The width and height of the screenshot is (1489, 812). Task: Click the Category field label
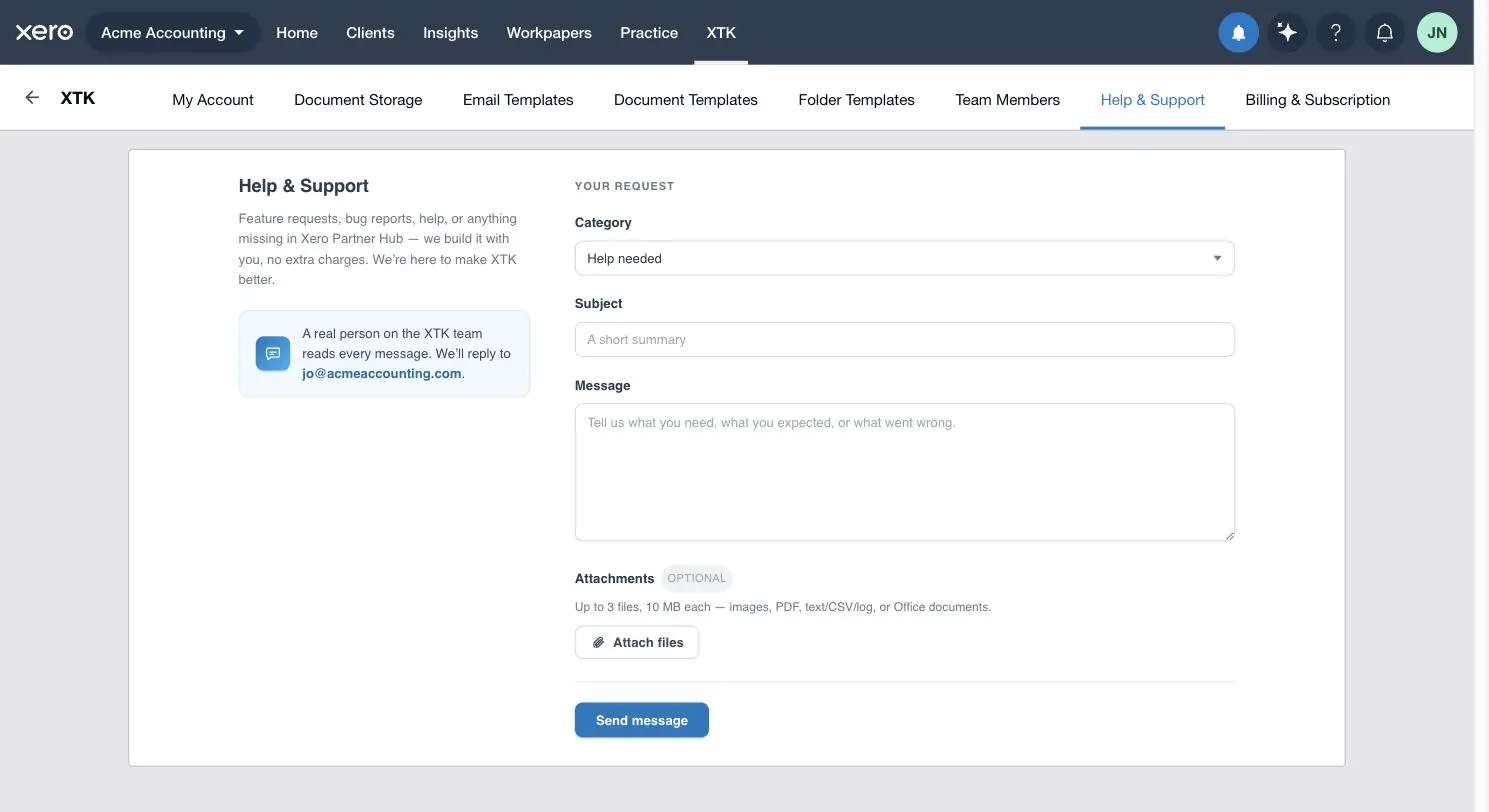pos(603,222)
